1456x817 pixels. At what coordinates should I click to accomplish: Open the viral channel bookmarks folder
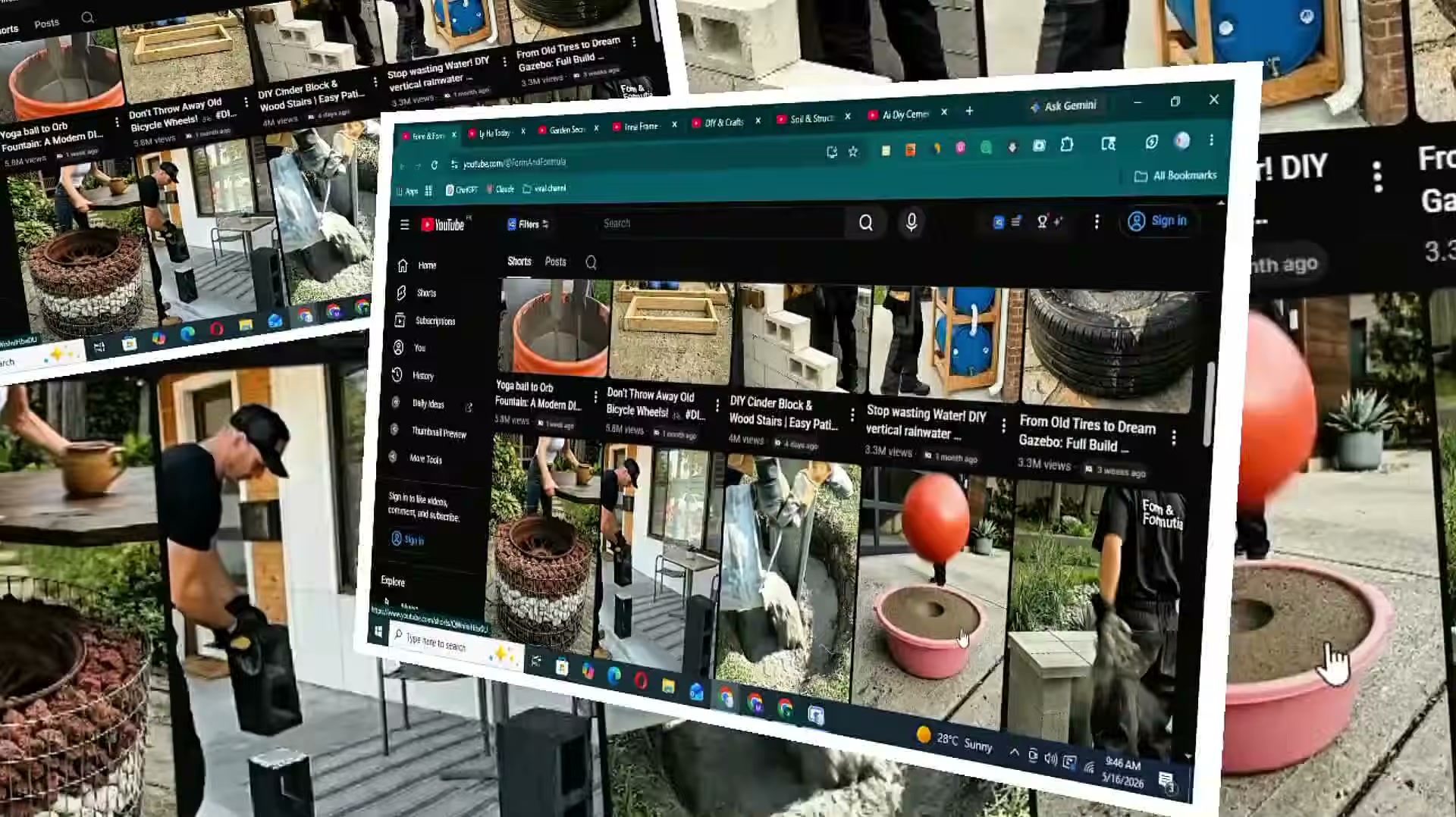tap(544, 188)
